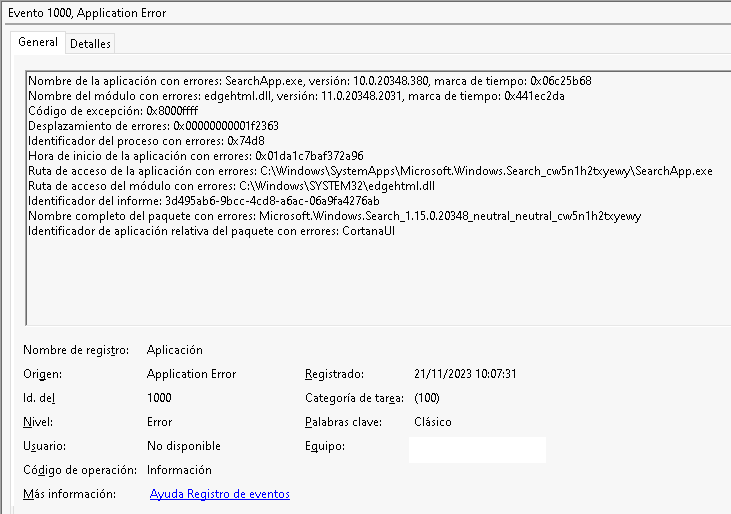Click the 'Aplicación' value next to 'Nombre de registro'
Image resolution: width=731 pixels, height=514 pixels.
[175, 350]
